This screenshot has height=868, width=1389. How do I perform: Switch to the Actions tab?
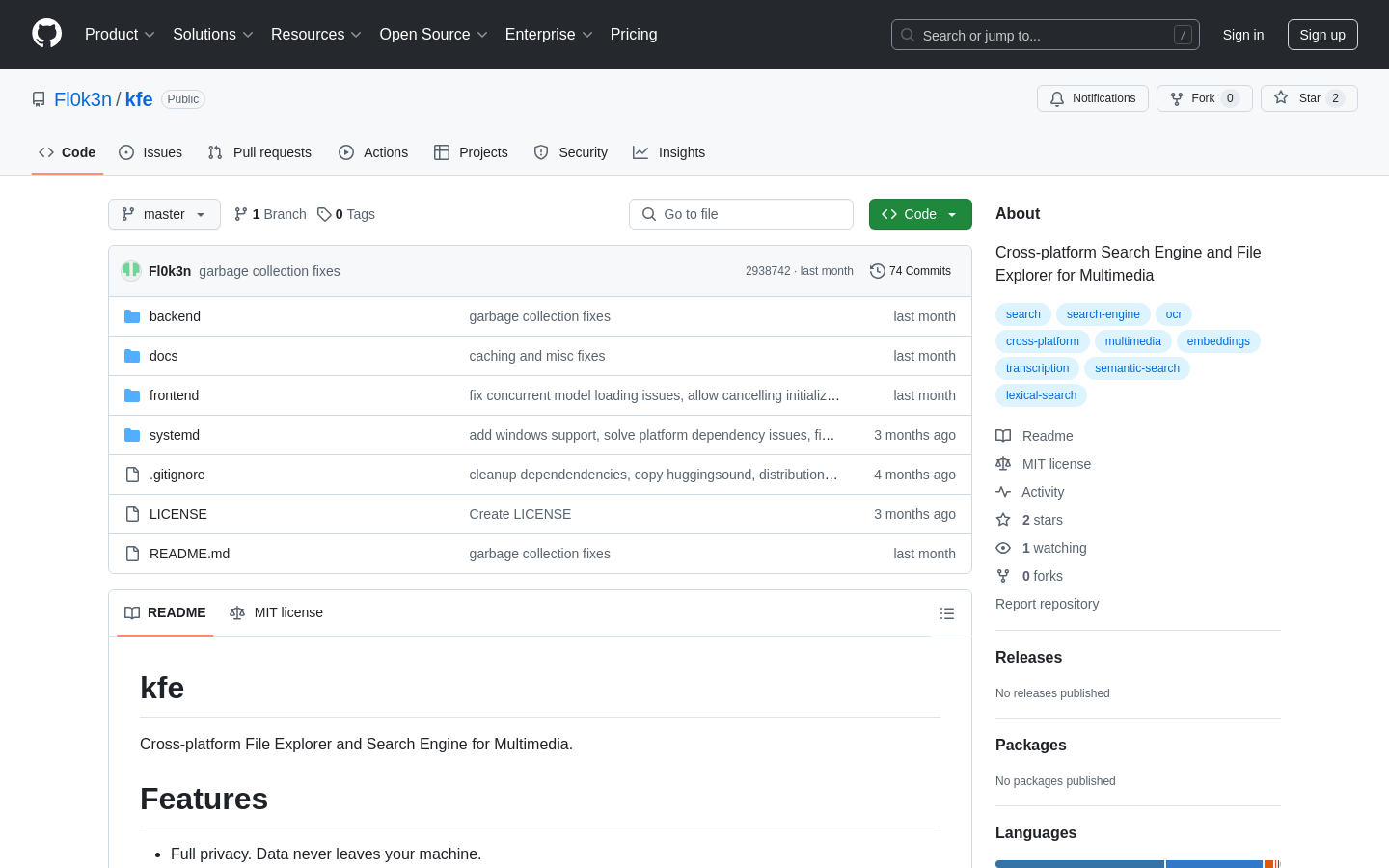[x=373, y=152]
